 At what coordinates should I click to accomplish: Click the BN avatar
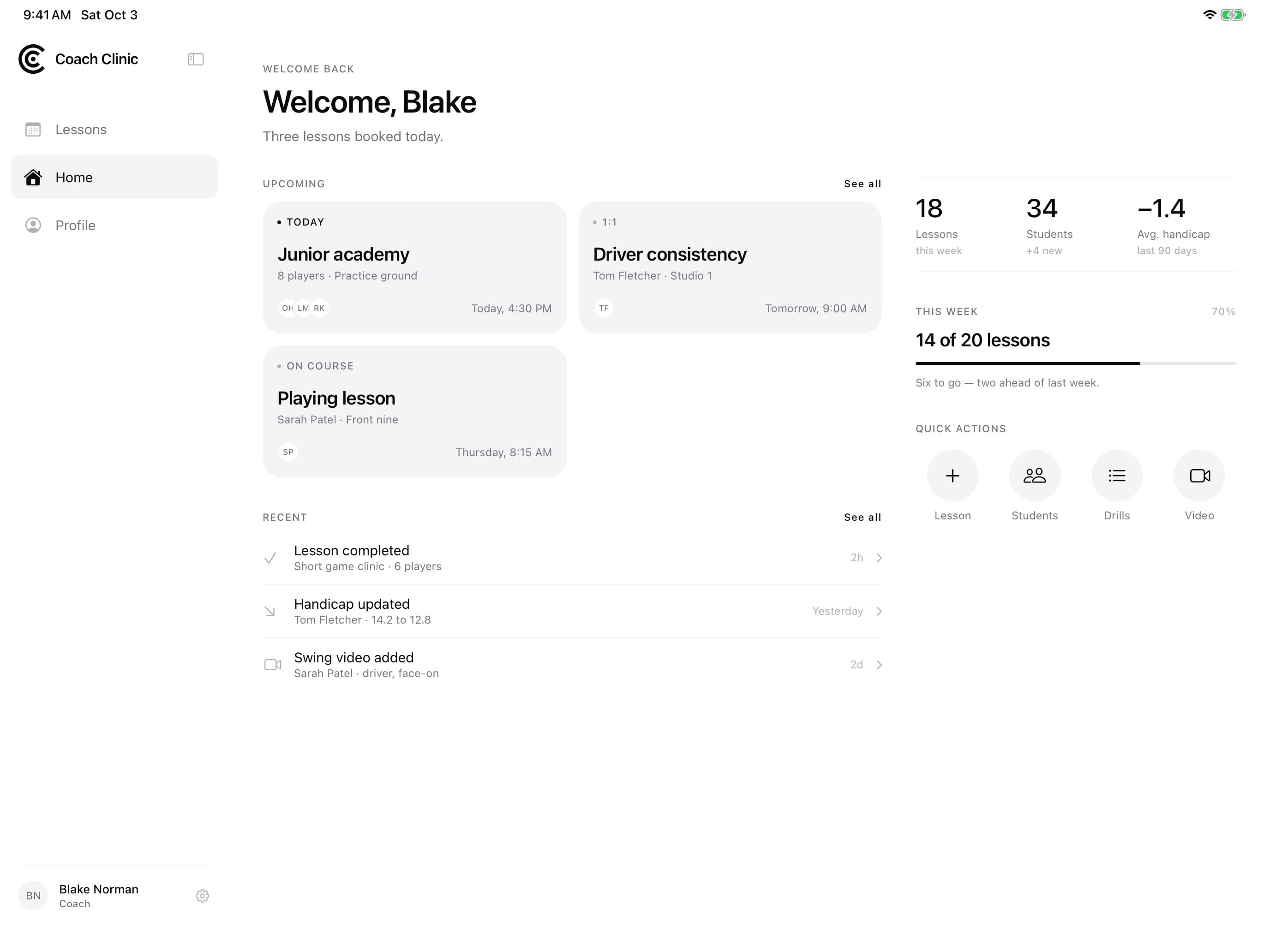[33, 896]
